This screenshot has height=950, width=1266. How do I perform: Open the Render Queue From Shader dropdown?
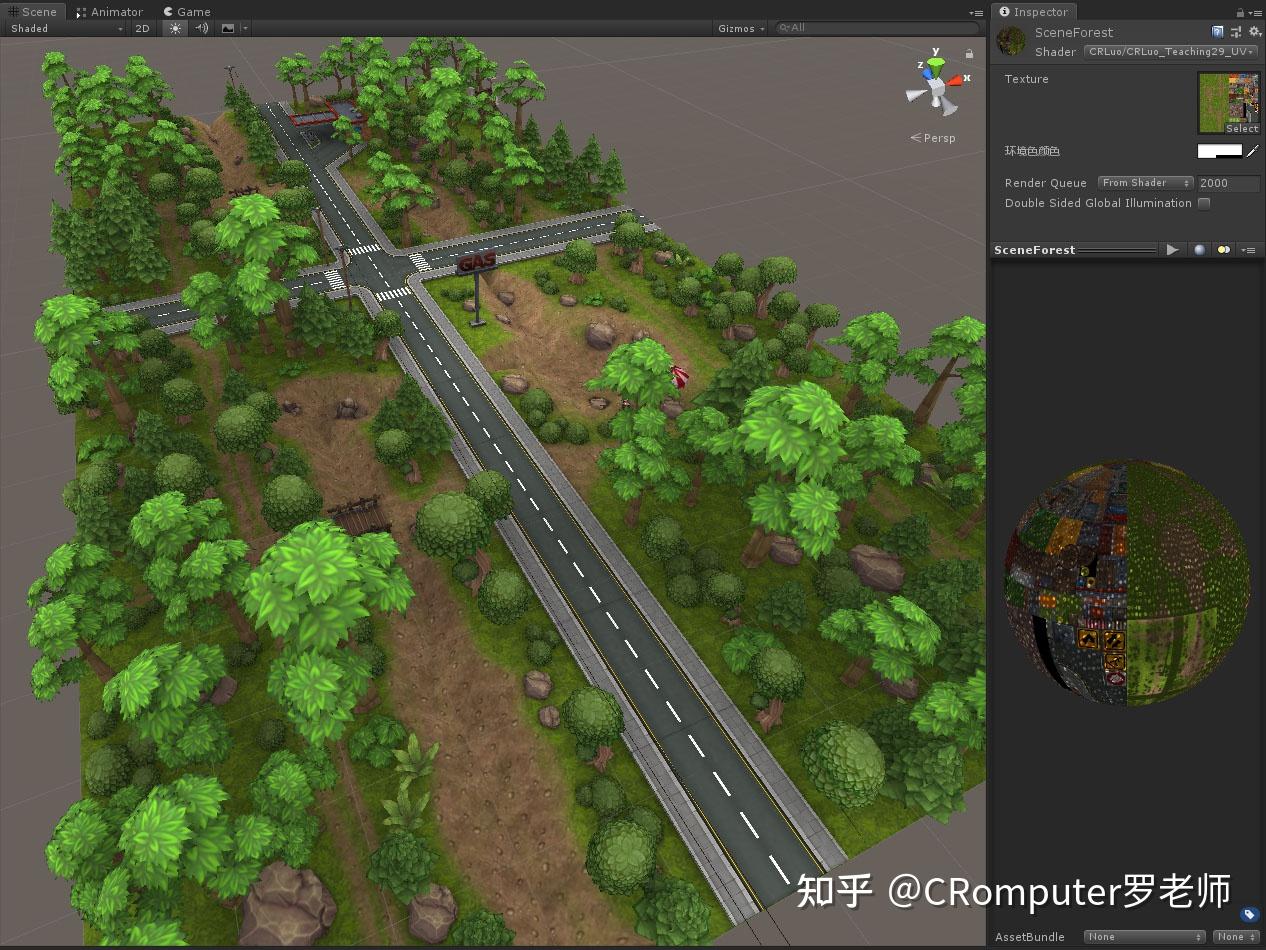click(x=1145, y=183)
